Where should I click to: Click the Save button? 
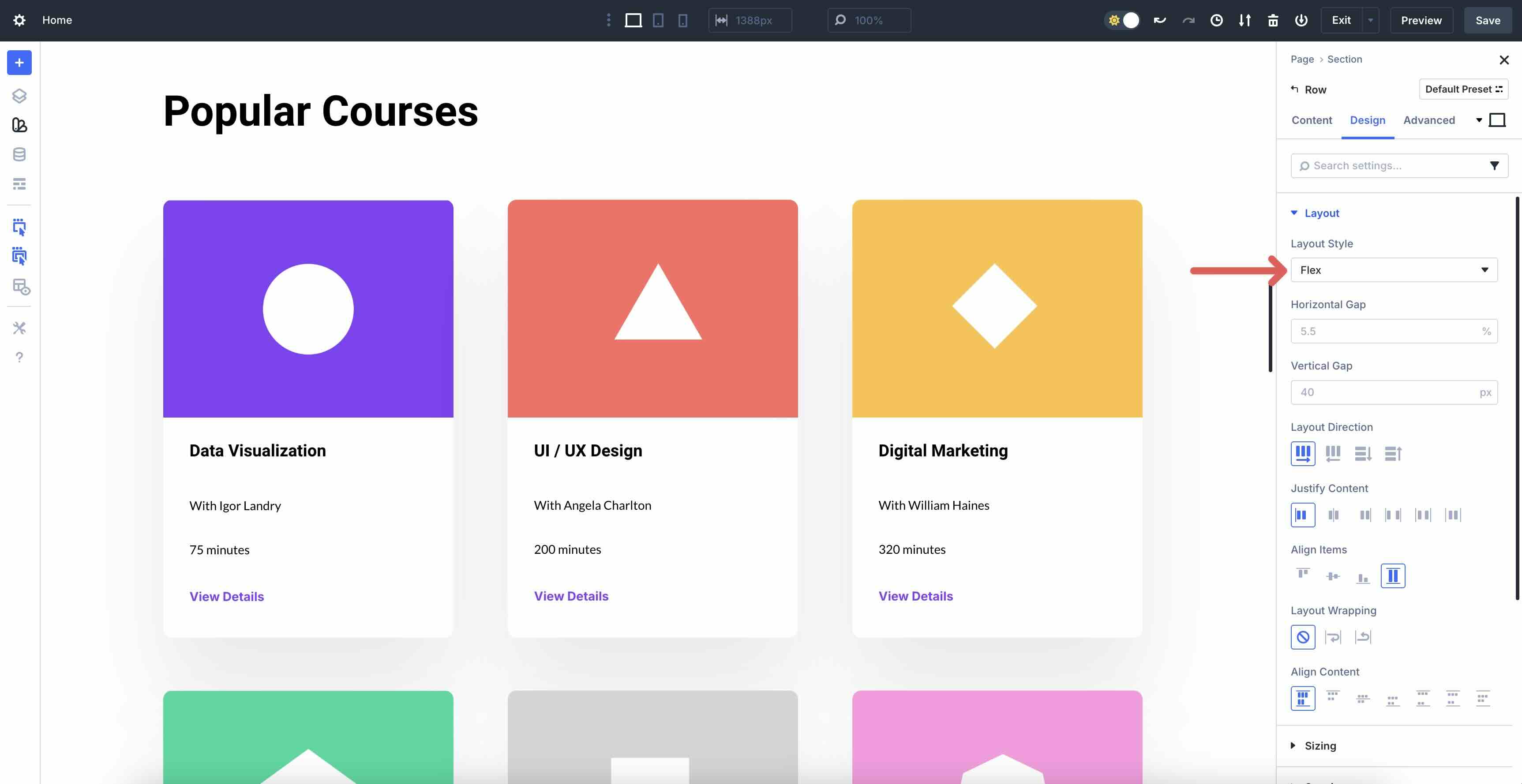coord(1488,20)
